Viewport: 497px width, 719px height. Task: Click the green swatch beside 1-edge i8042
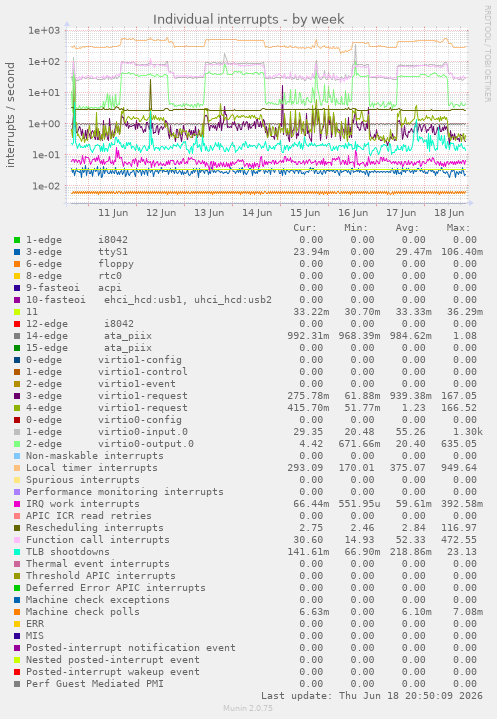(x=17, y=240)
